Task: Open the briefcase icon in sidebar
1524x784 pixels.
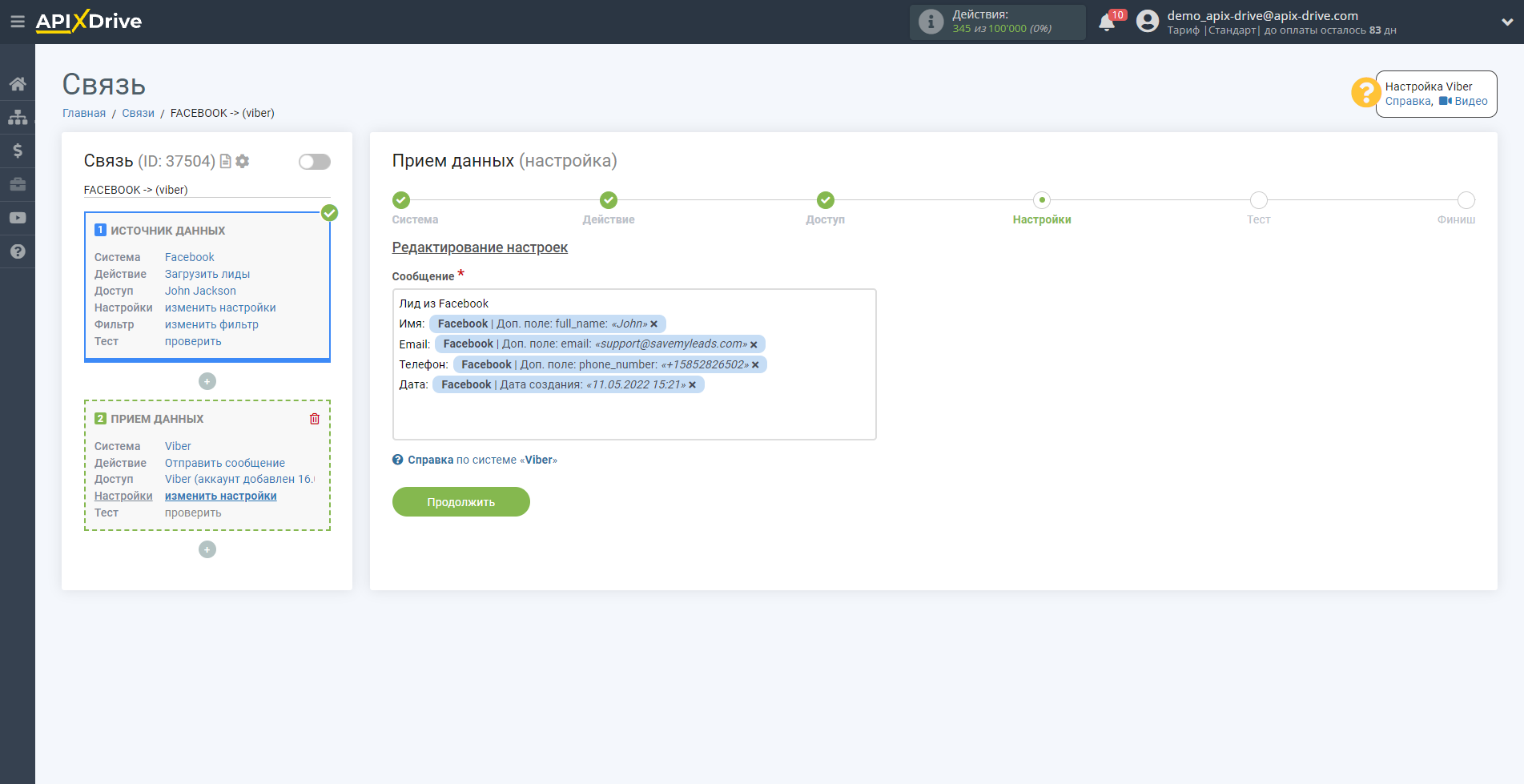Action: tap(18, 184)
